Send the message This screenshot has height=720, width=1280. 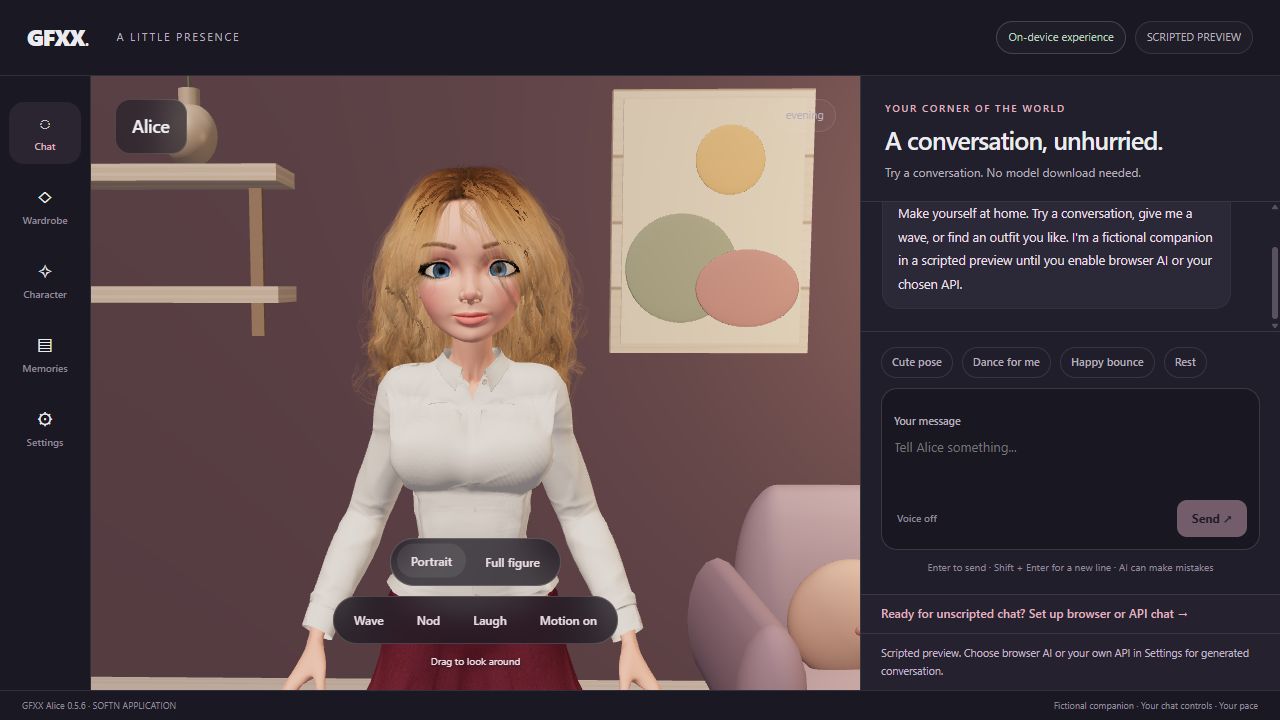(1212, 518)
